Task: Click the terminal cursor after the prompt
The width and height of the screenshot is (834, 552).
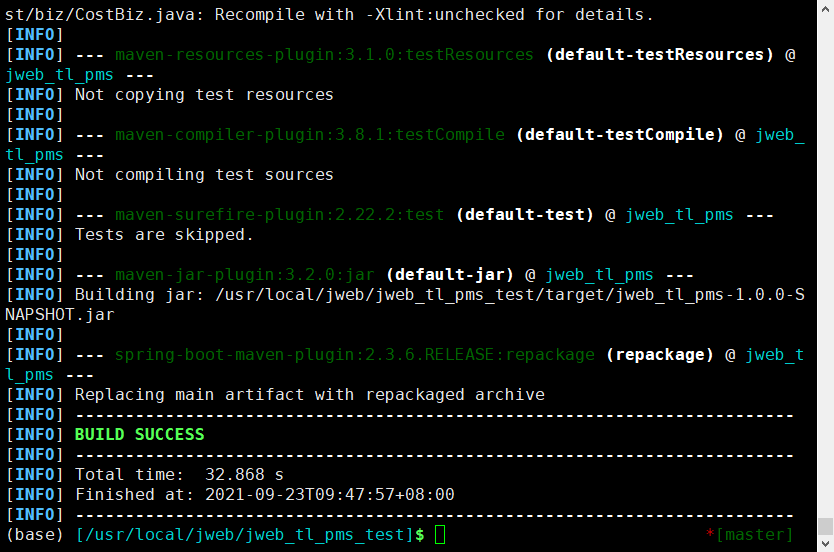Action: tap(440, 535)
